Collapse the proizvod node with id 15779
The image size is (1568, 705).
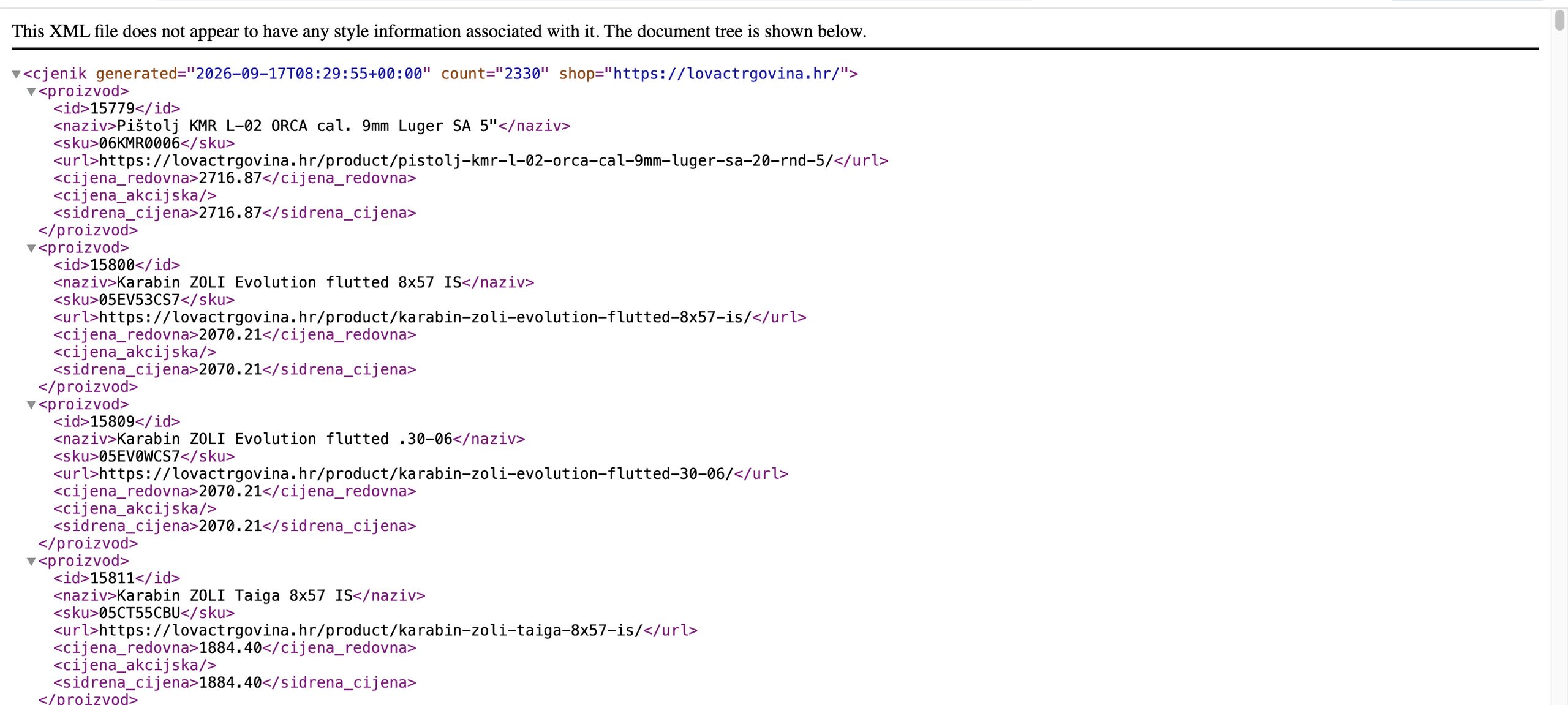[31, 92]
